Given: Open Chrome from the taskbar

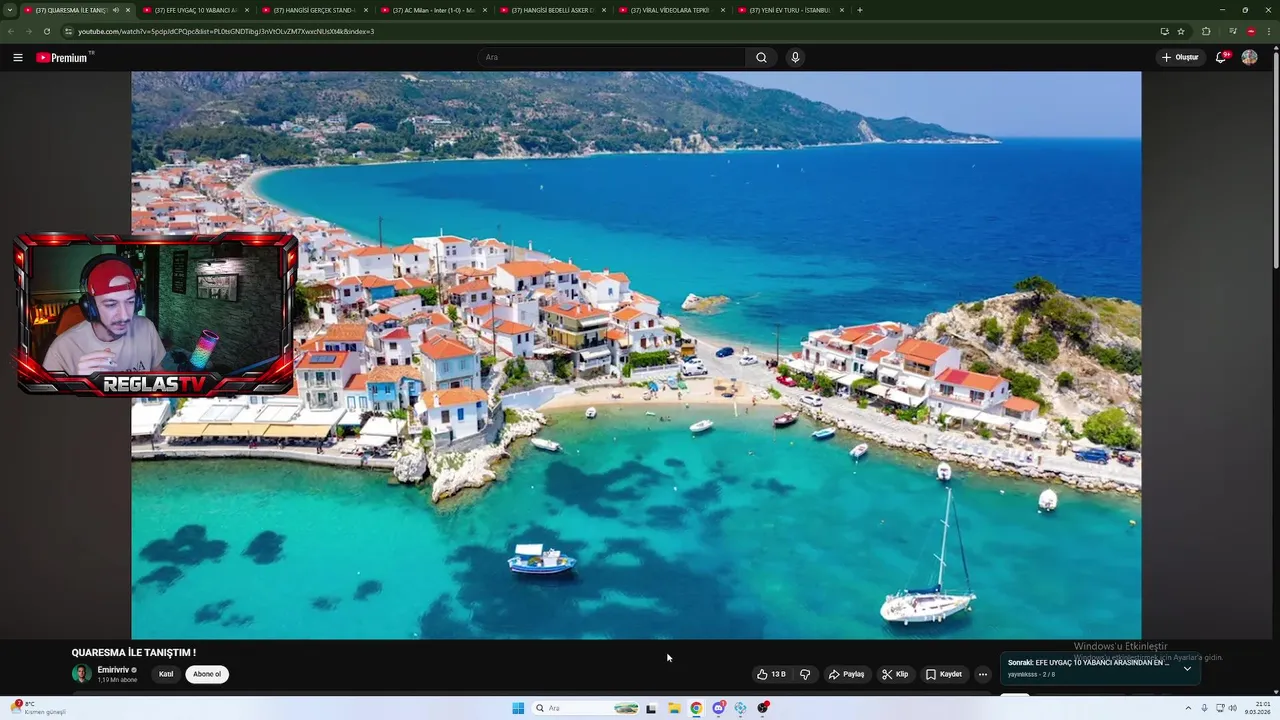Looking at the screenshot, I should click(x=696, y=708).
